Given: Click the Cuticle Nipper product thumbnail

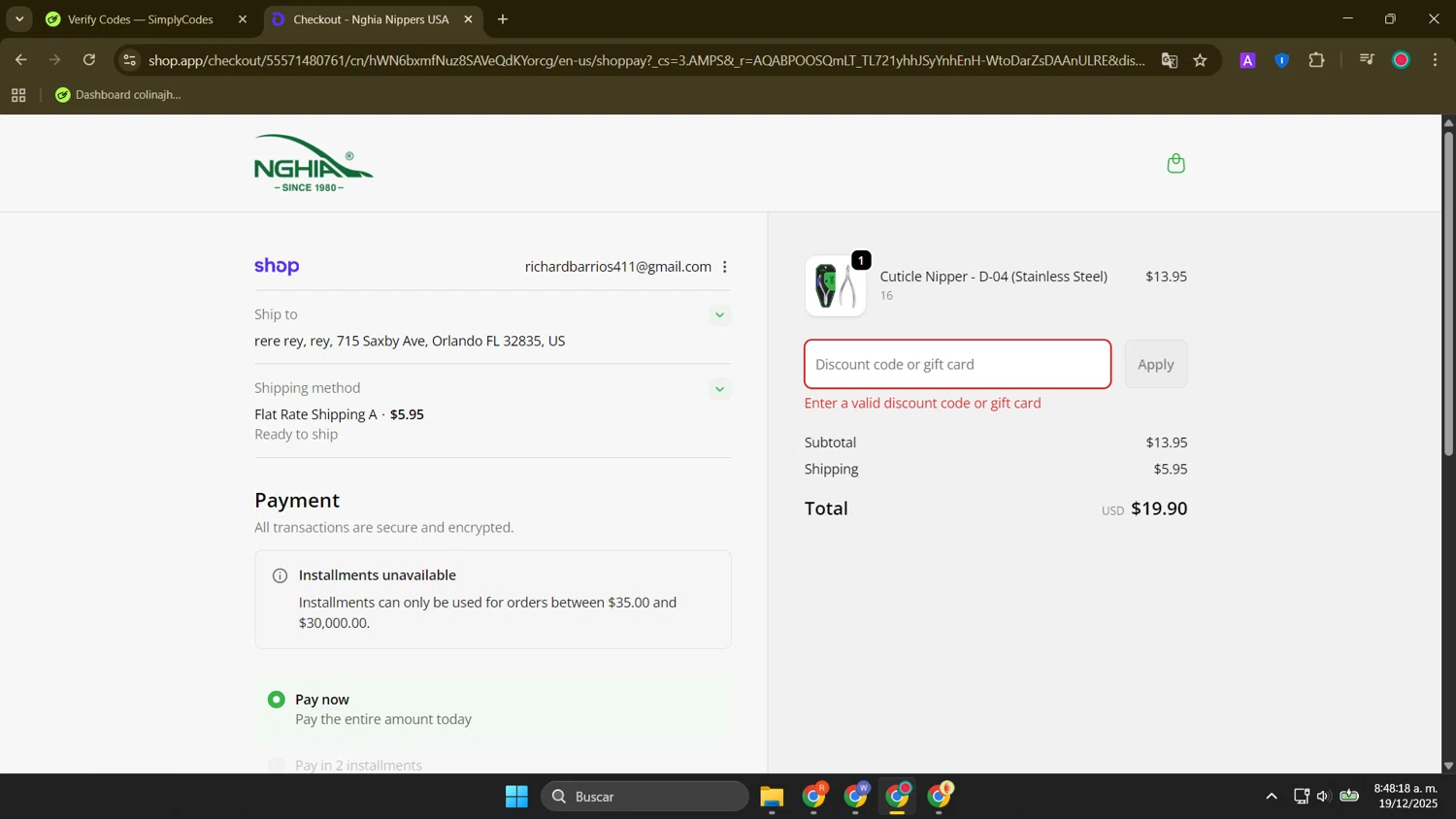Looking at the screenshot, I should click(836, 286).
